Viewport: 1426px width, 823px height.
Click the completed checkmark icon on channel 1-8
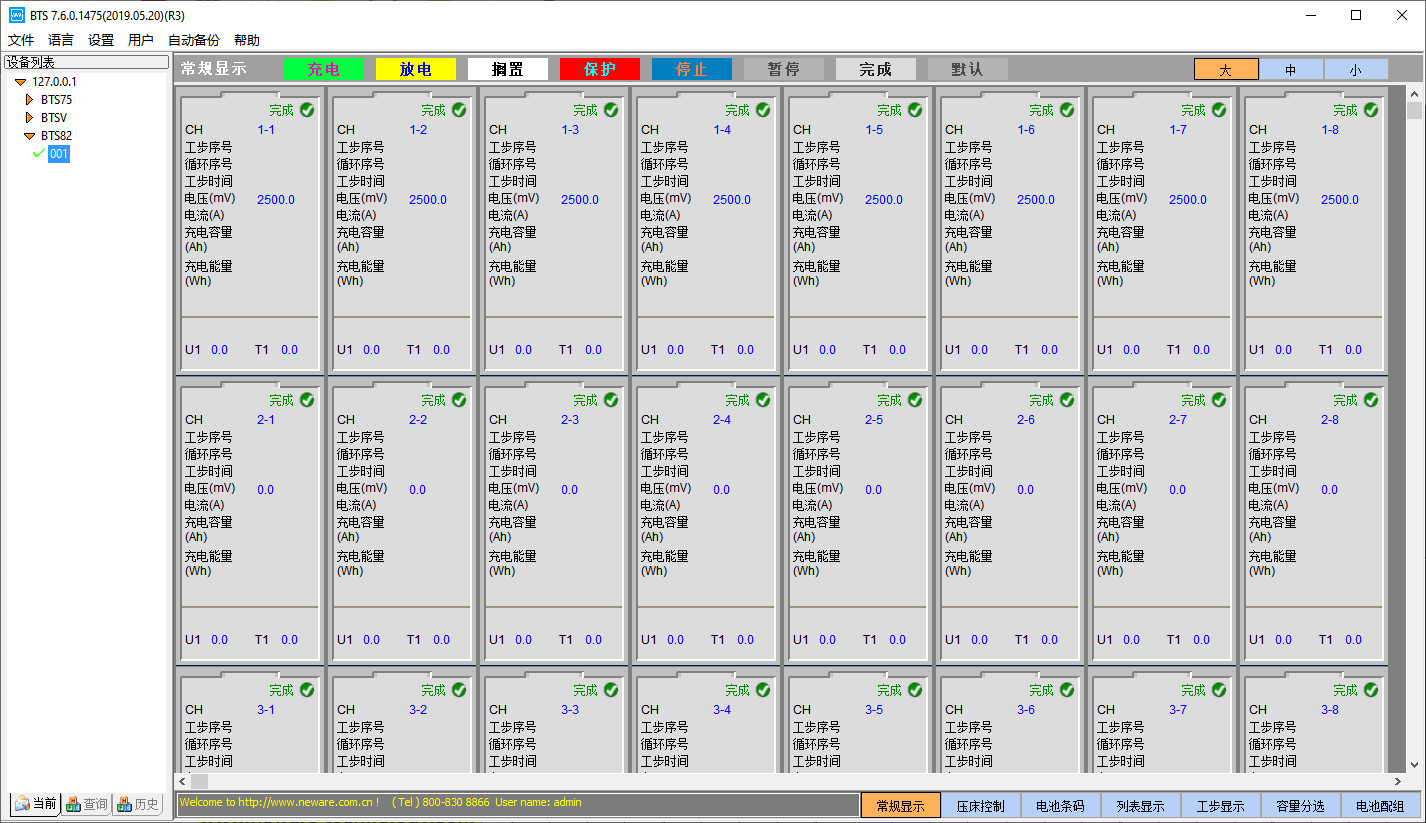click(x=1371, y=110)
